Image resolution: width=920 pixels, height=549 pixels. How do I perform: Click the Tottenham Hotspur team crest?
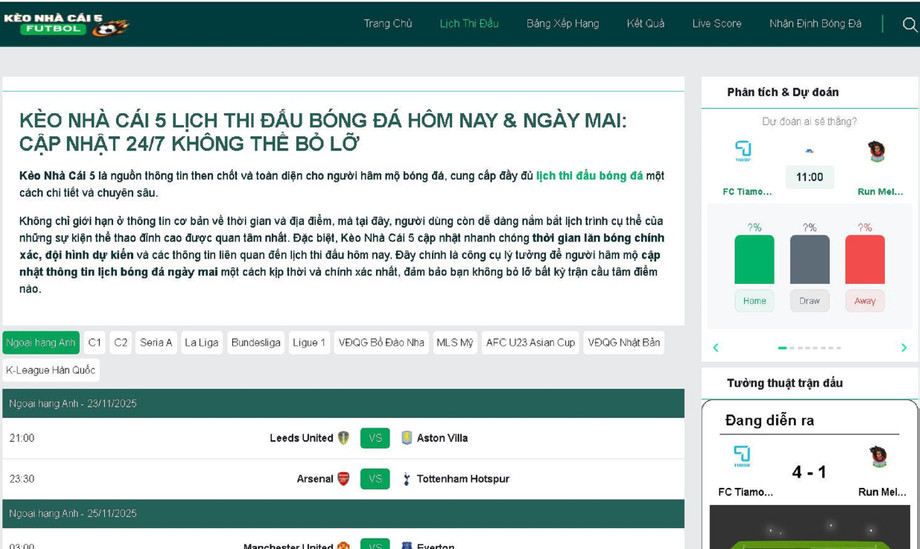click(406, 479)
